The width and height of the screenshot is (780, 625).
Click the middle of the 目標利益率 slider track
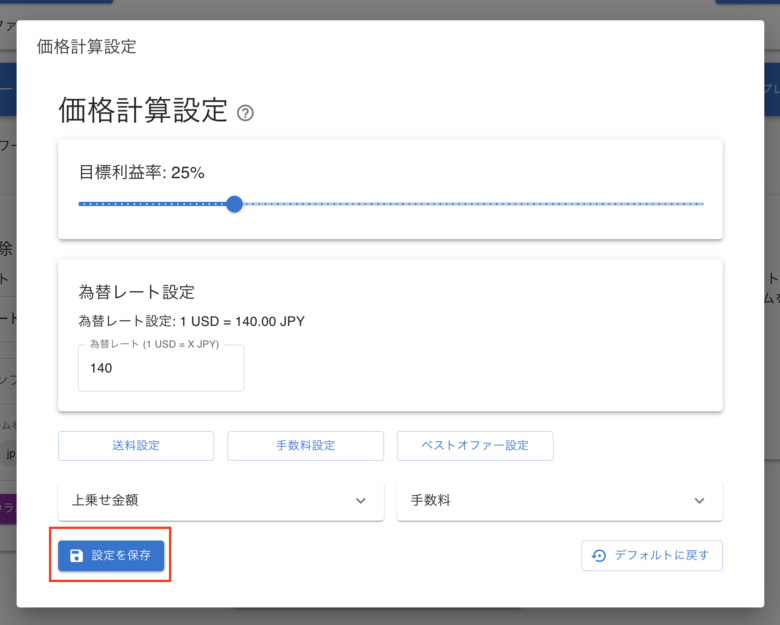pos(391,204)
